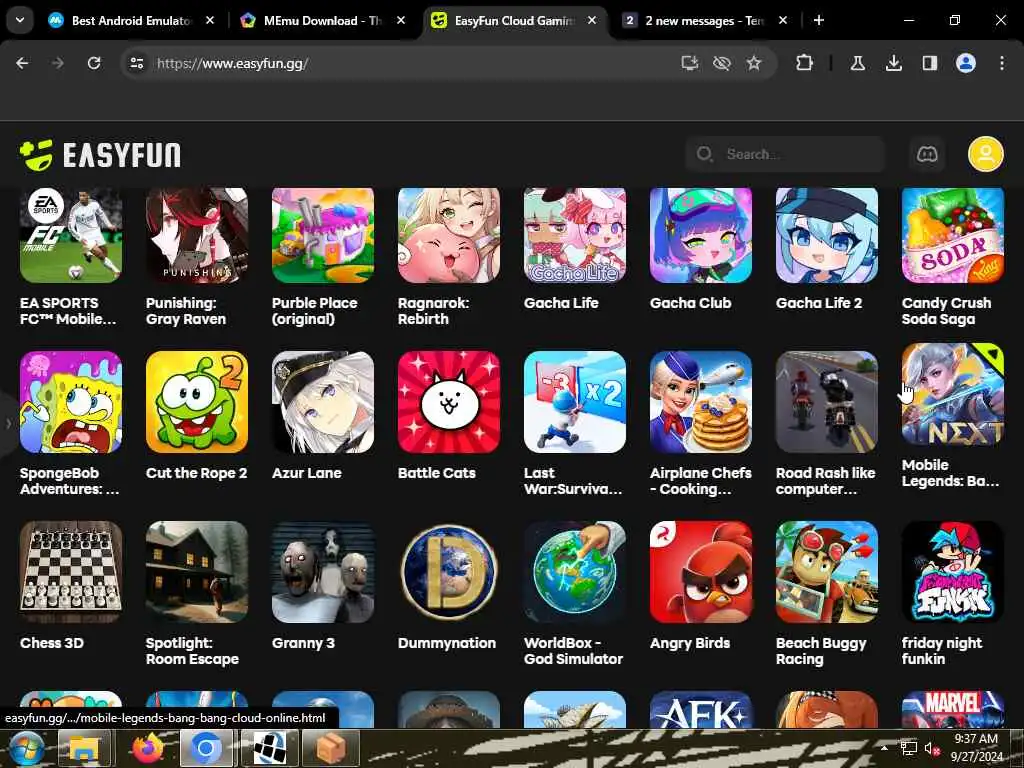Expand the tab search dropdown arrow
This screenshot has height=768, width=1024.
coord(20,20)
